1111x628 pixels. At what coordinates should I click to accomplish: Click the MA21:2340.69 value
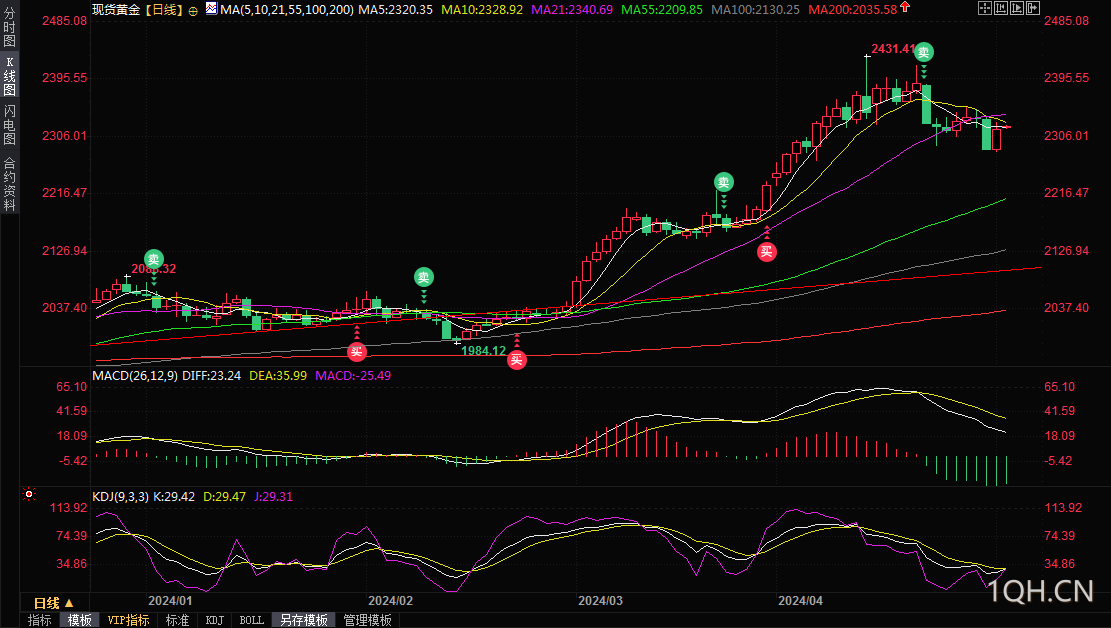(572, 9)
